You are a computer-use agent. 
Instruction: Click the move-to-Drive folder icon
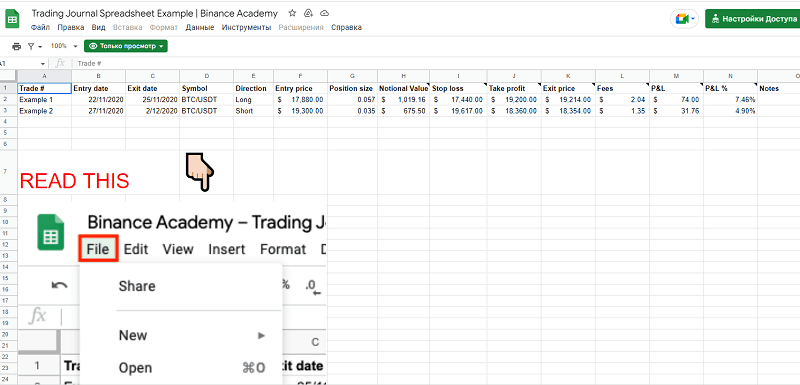308,13
